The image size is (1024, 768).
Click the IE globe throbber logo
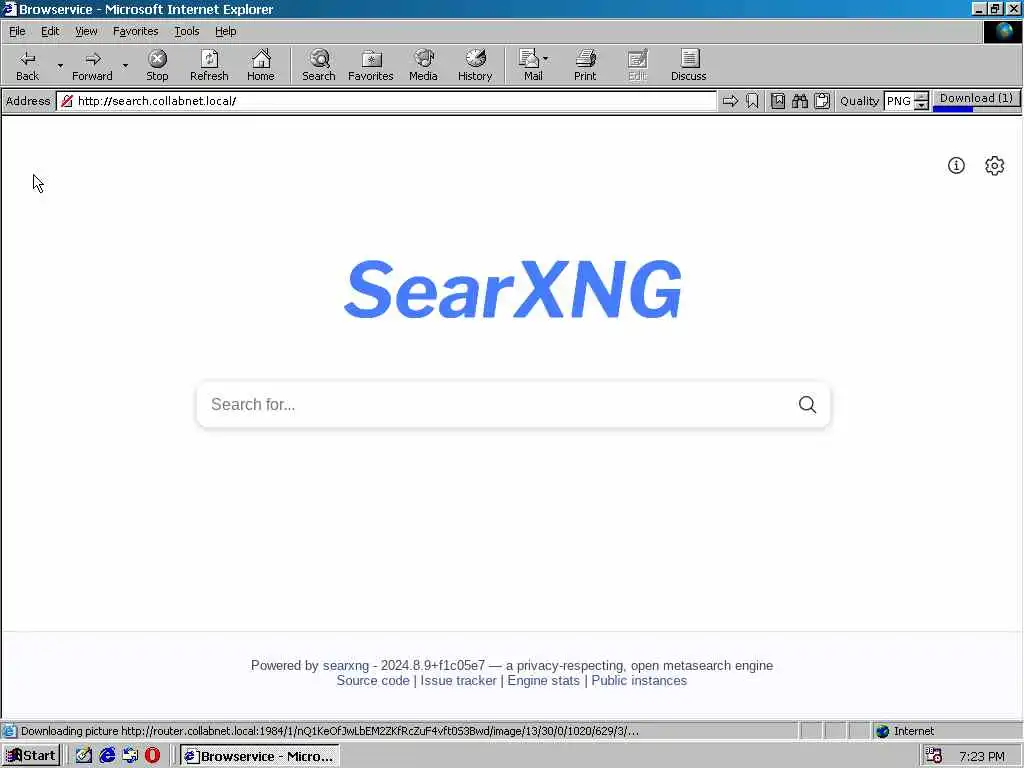coord(1002,31)
